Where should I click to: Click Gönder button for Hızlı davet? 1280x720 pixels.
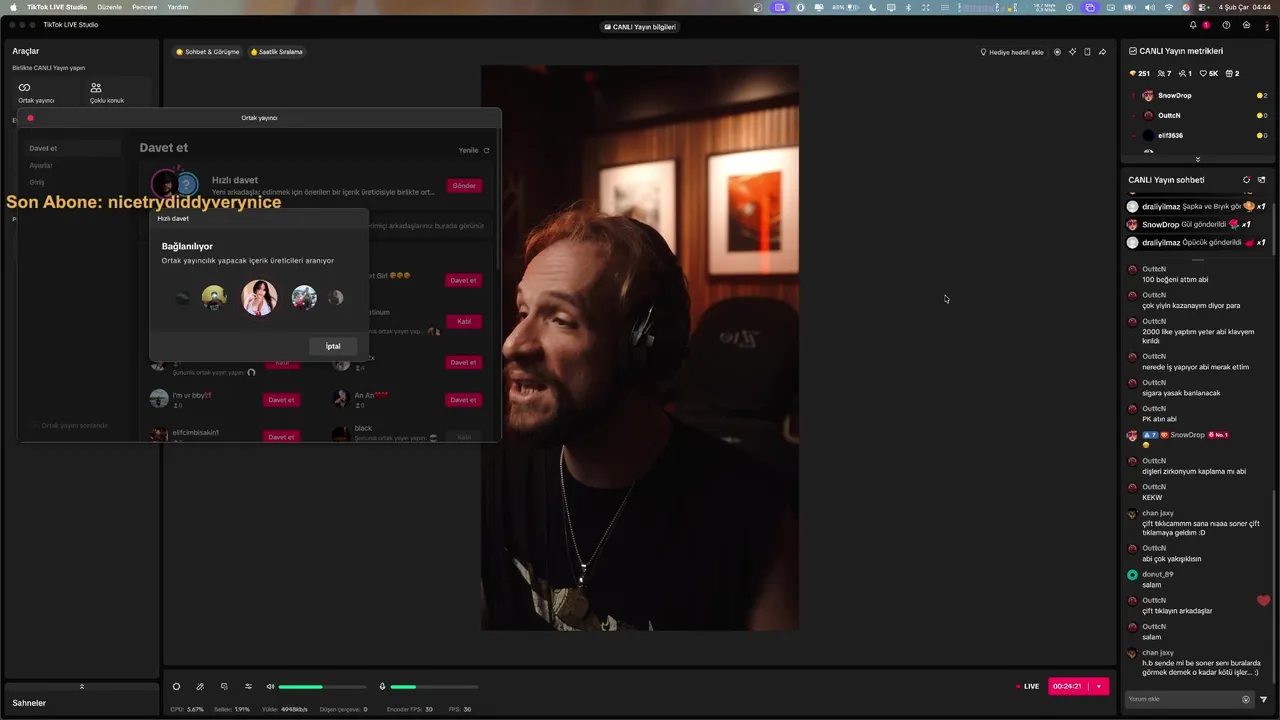(x=464, y=185)
